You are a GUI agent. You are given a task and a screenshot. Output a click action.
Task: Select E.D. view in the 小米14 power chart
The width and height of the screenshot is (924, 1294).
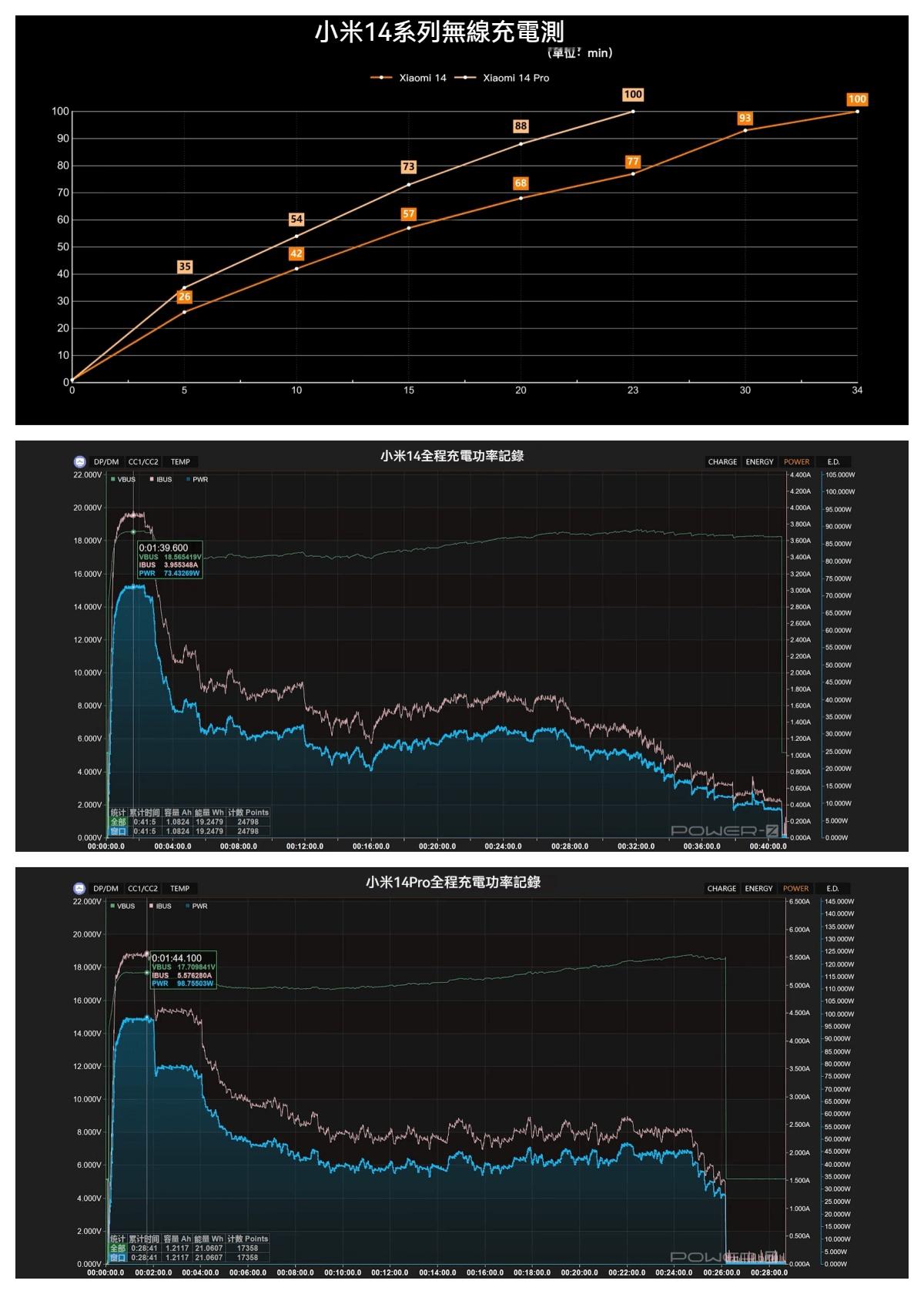click(833, 462)
